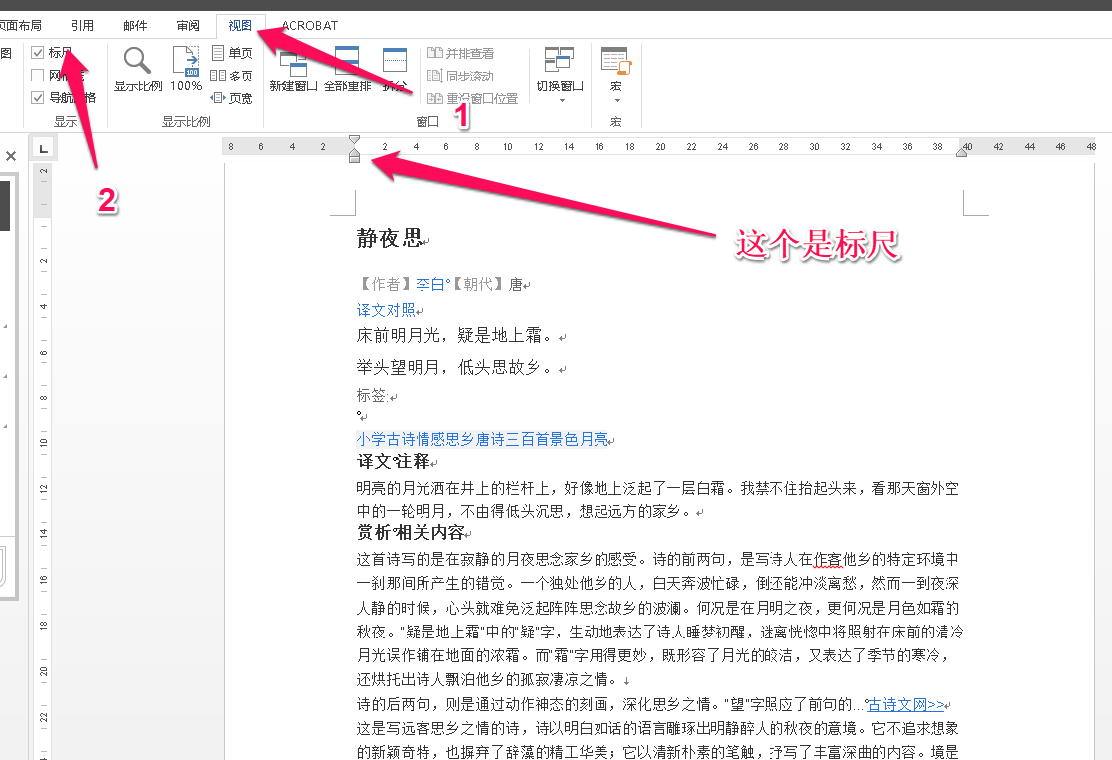The width and height of the screenshot is (1112, 760).
Task: Open the 审阅 review tab
Action: (x=188, y=26)
